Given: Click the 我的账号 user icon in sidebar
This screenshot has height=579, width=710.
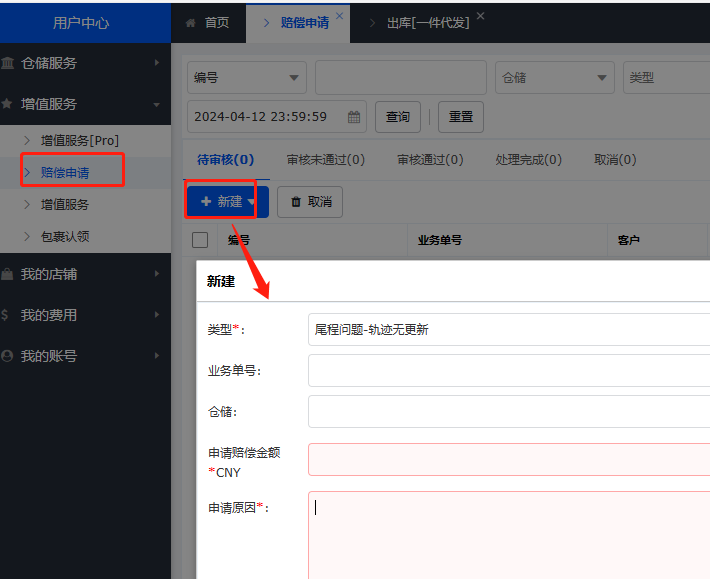Looking at the screenshot, I should pos(8,356).
